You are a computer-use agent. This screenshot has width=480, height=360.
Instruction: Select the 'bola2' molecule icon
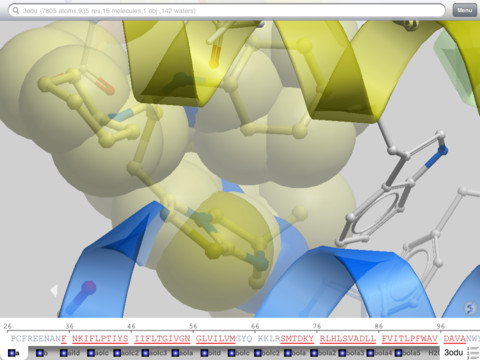[x=314, y=353]
